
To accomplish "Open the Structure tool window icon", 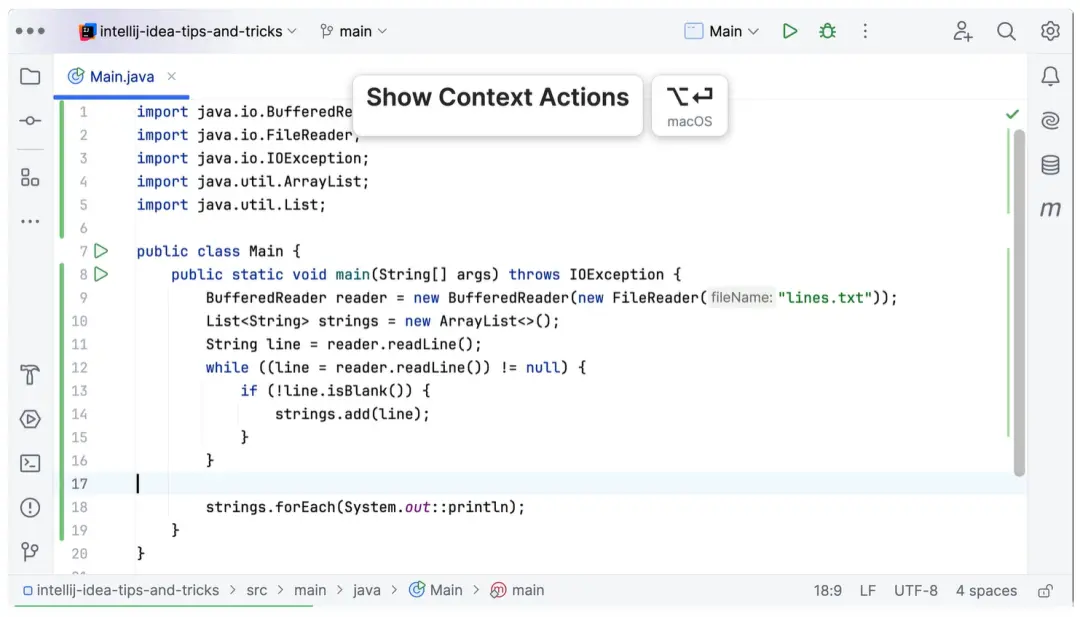I will pyautogui.click(x=30, y=178).
